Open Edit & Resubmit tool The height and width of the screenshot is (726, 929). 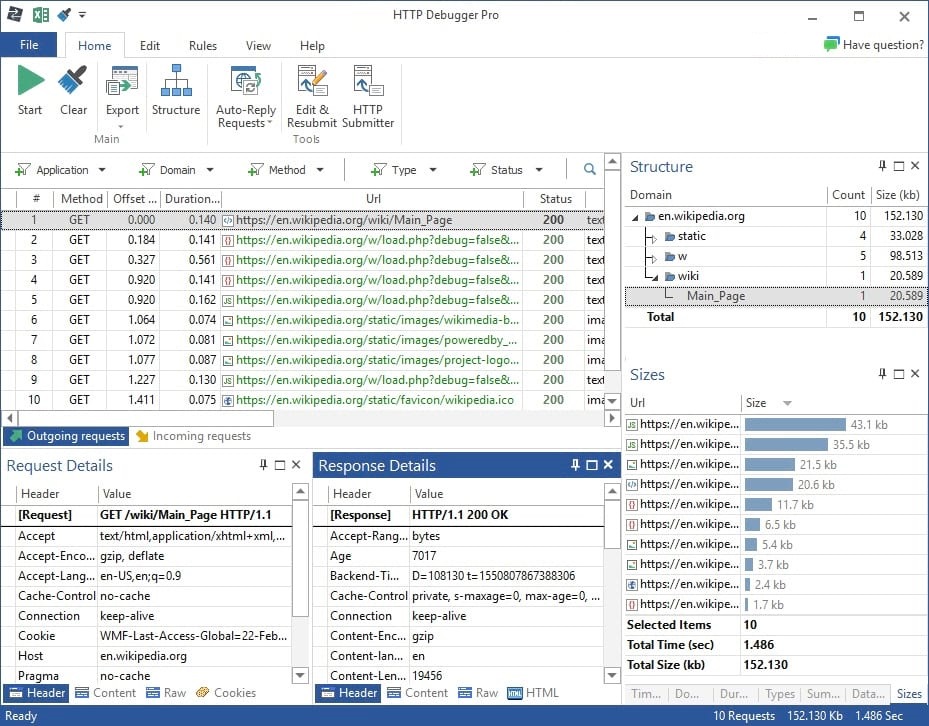tap(312, 97)
